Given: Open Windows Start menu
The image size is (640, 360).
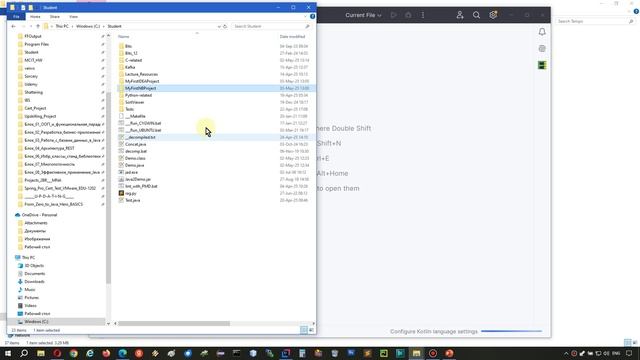Looking at the screenshot, I should (x=8, y=353).
